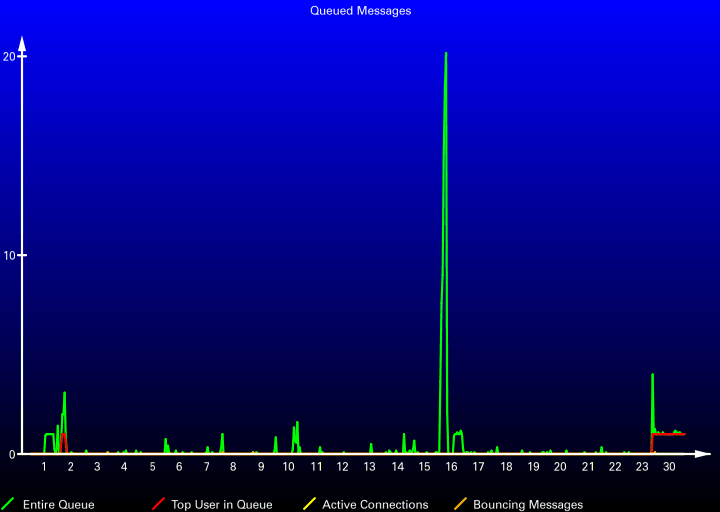The width and height of the screenshot is (720, 512).
Task: Click the x-axis label 30
Action: click(x=669, y=467)
